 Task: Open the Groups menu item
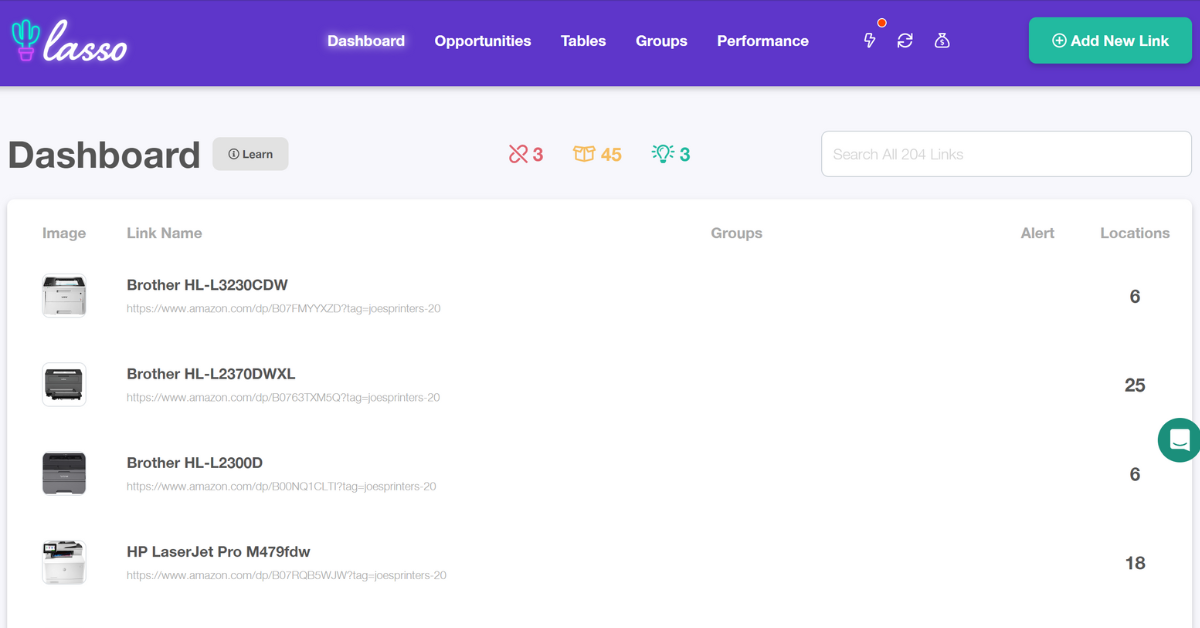pos(662,41)
